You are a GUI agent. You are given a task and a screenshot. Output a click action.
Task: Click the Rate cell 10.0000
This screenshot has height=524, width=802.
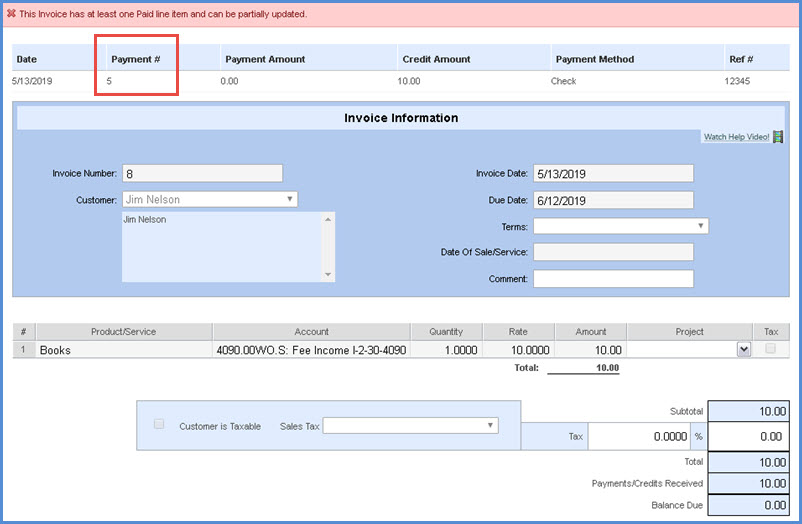[x=518, y=350]
